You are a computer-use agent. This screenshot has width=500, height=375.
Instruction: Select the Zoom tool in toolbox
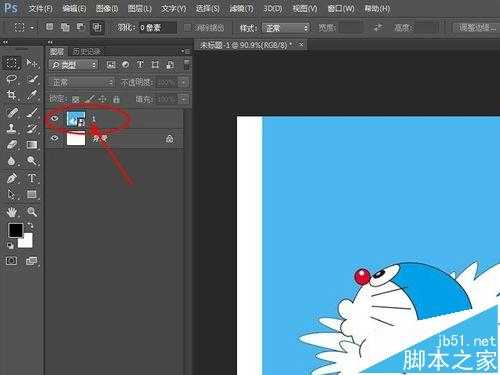pos(32,212)
